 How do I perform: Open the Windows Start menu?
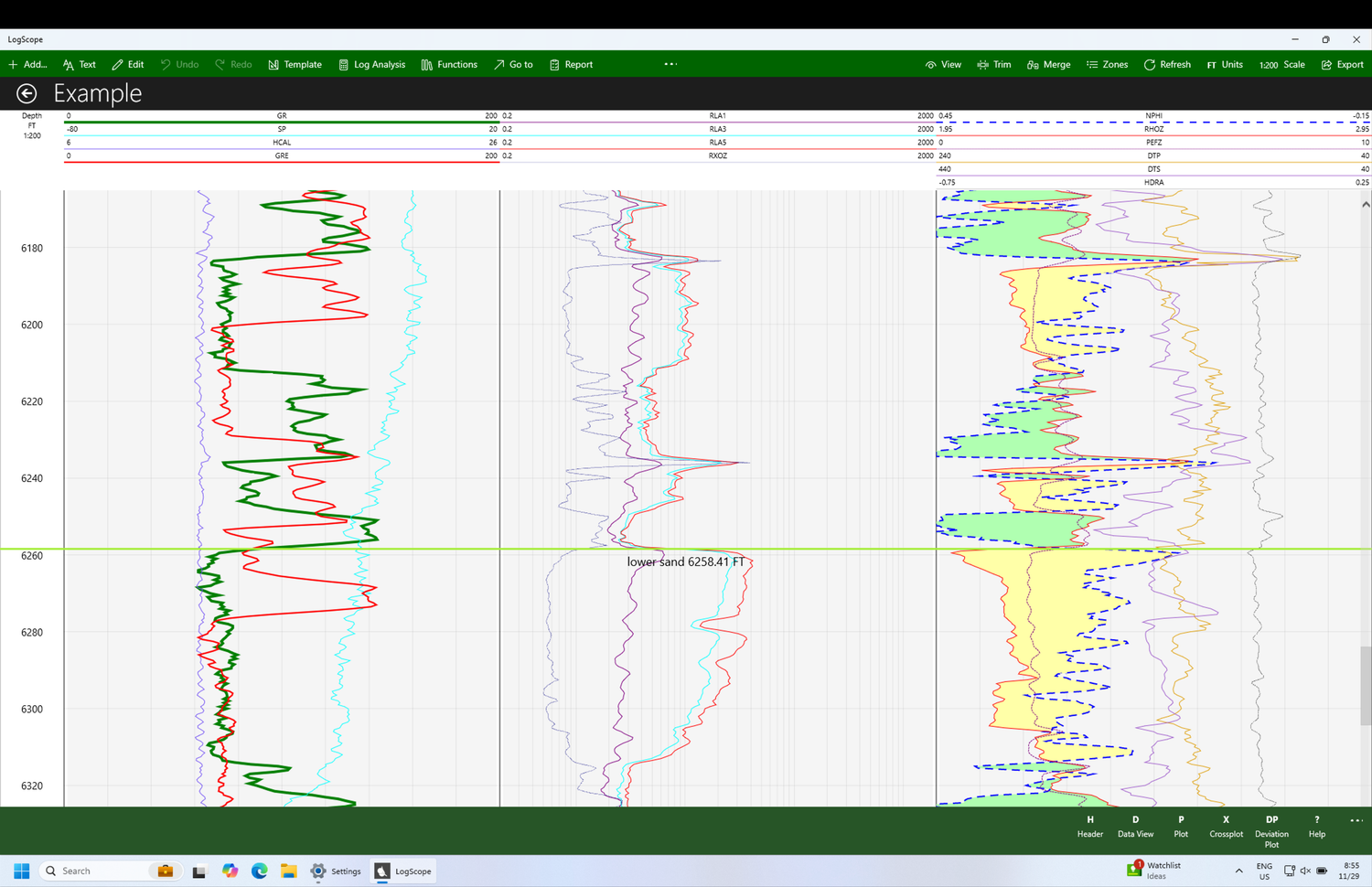[x=22, y=871]
